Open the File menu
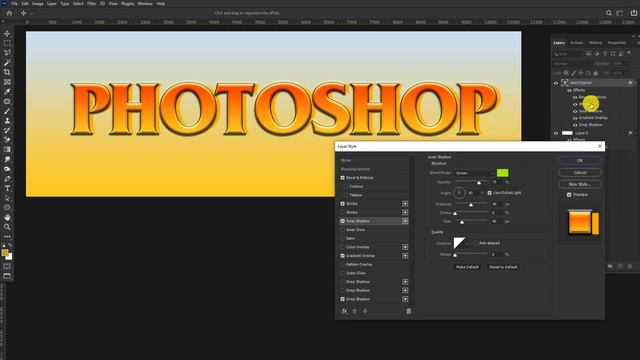Screen dimensions: 640x360 [x=14, y=4]
